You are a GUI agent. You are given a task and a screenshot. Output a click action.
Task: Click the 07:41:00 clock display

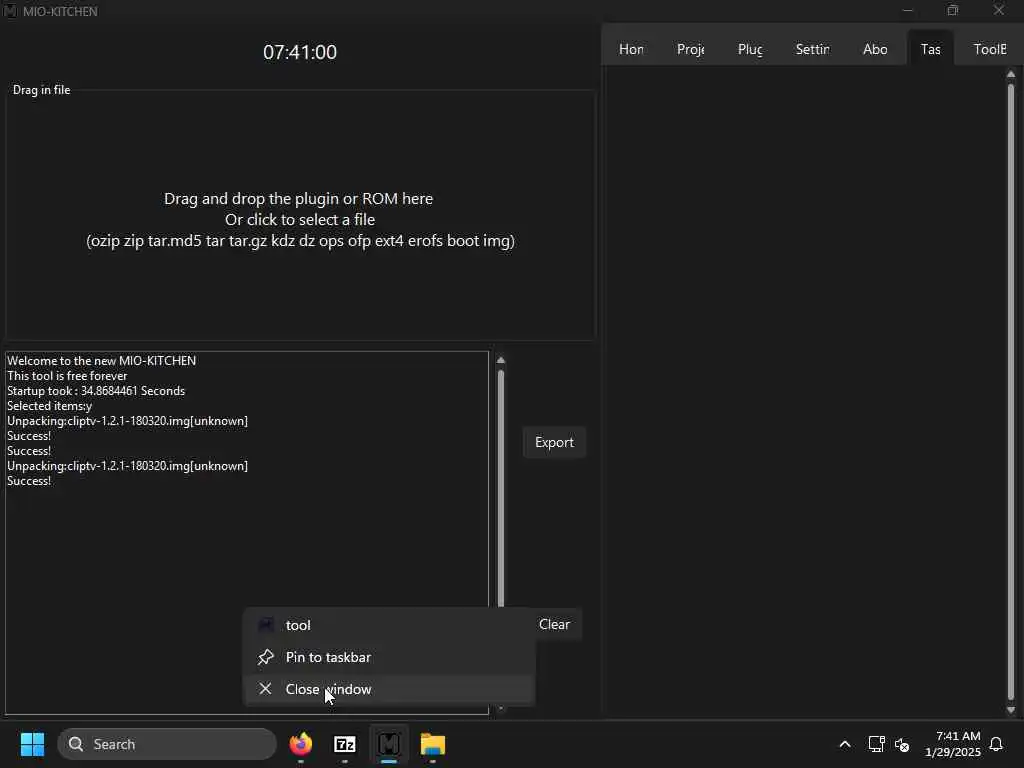[x=300, y=52]
